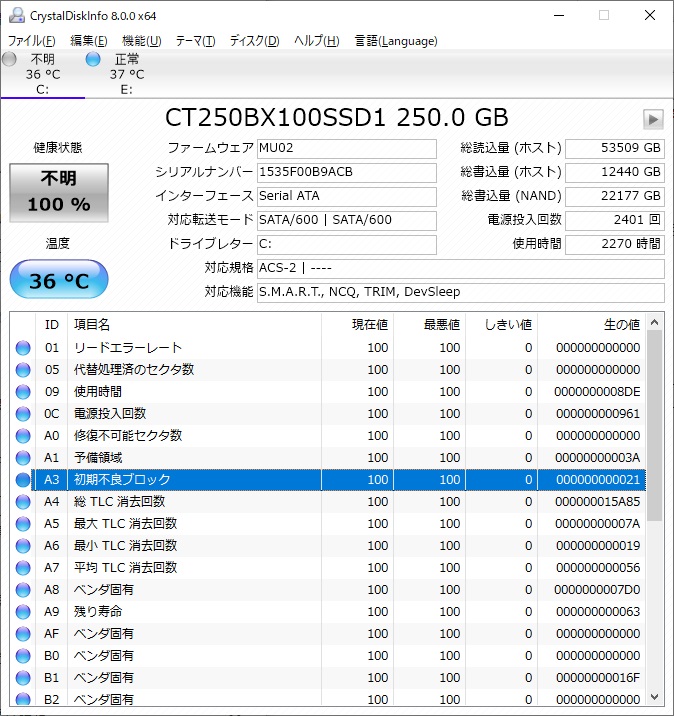Click status orb for ID A9 row
The image size is (674, 716).
pyautogui.click(x=23, y=612)
